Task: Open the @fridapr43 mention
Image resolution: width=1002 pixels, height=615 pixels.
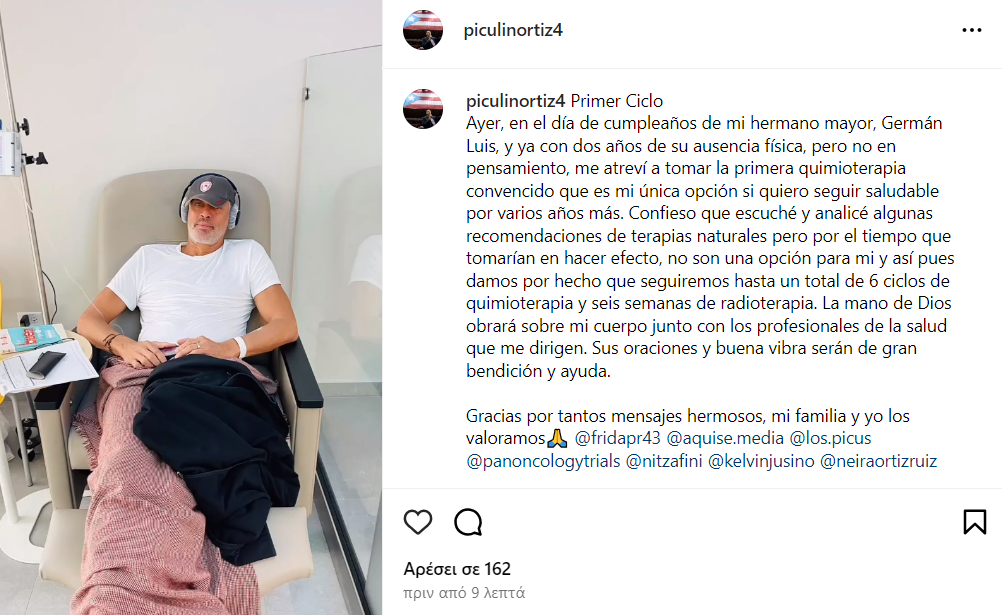Action: point(617,438)
